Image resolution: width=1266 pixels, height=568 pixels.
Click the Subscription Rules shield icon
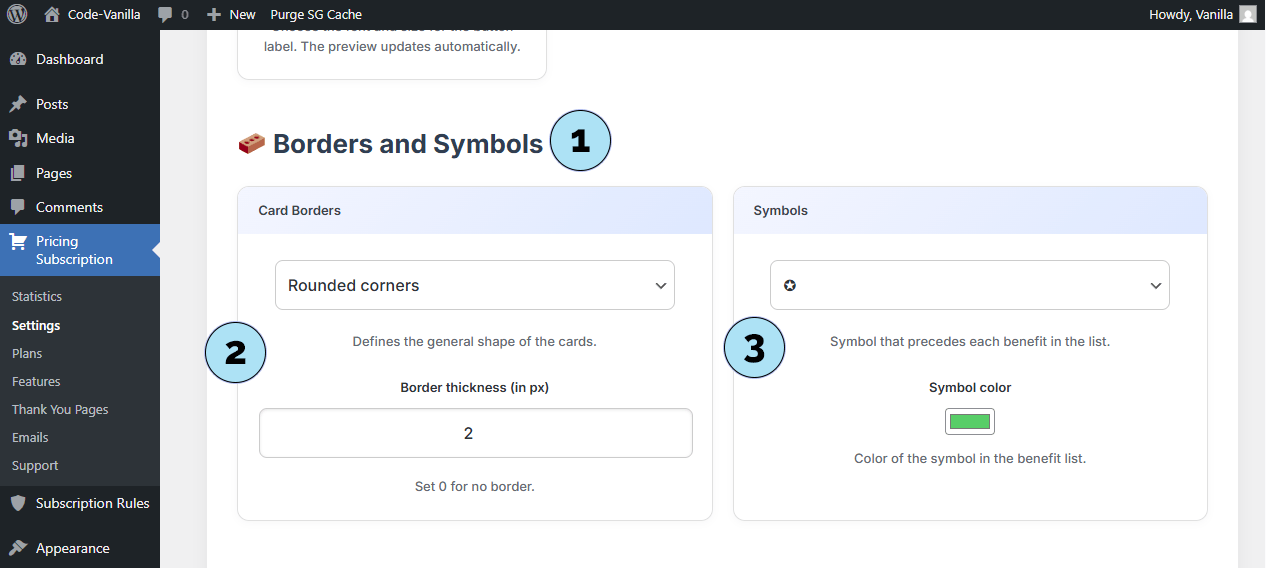point(18,503)
